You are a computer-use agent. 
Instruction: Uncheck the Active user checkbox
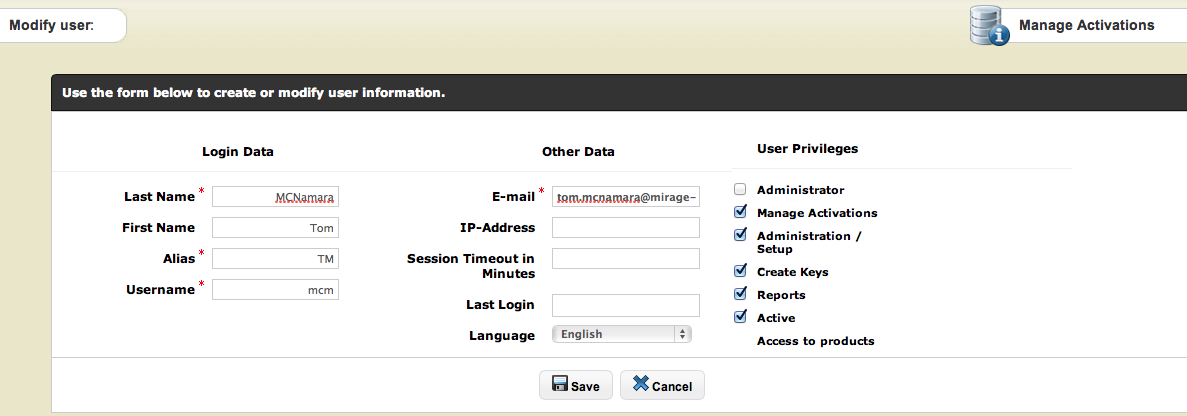[740, 317]
